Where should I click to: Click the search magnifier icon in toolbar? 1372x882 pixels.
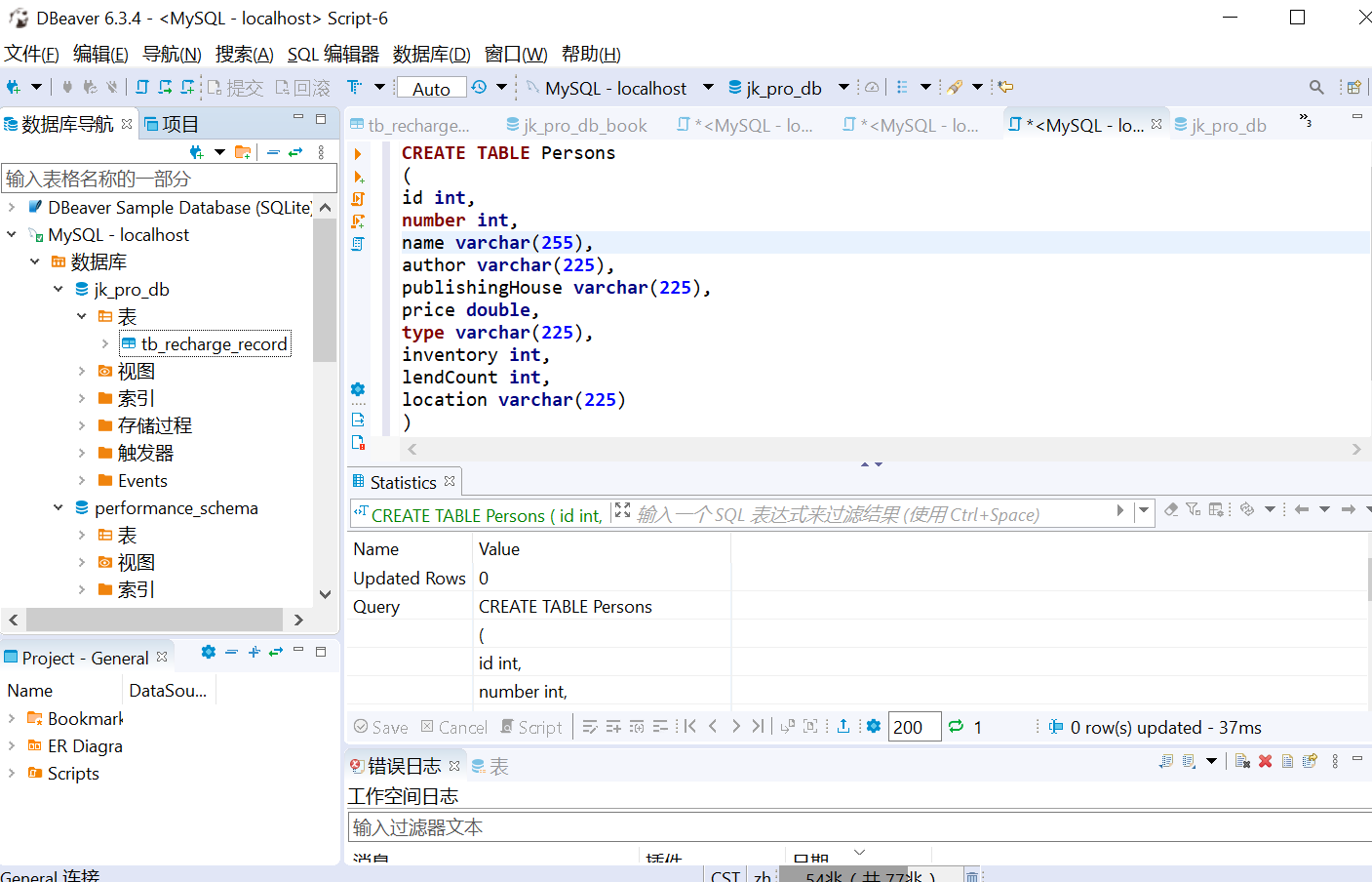coord(1316,87)
